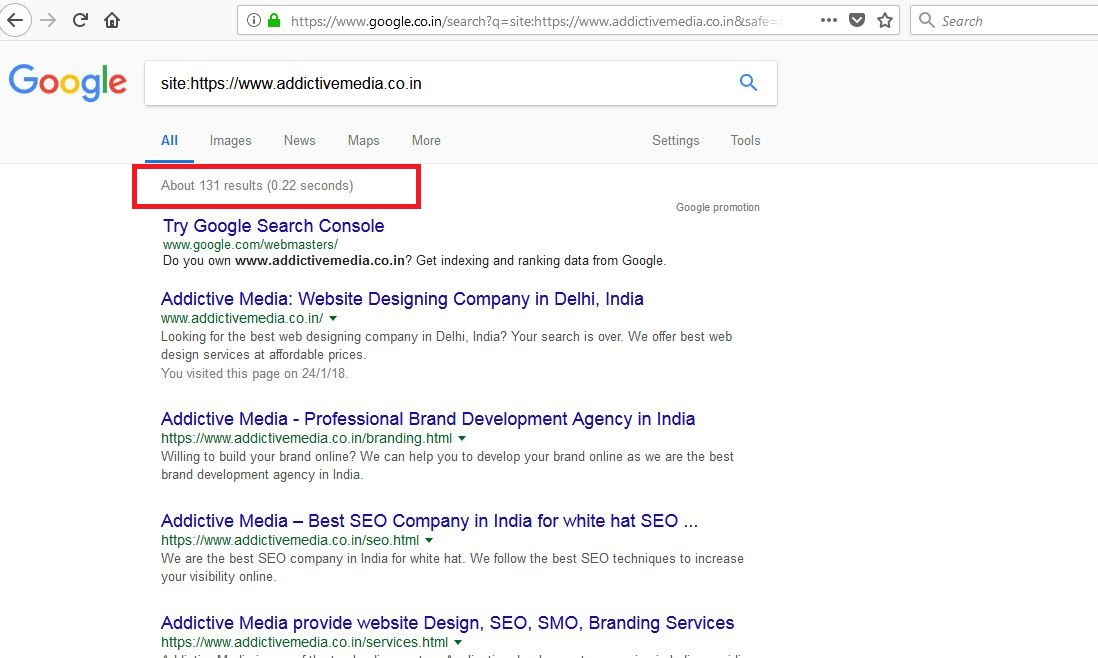Reload the current page

pyautogui.click(x=81, y=20)
